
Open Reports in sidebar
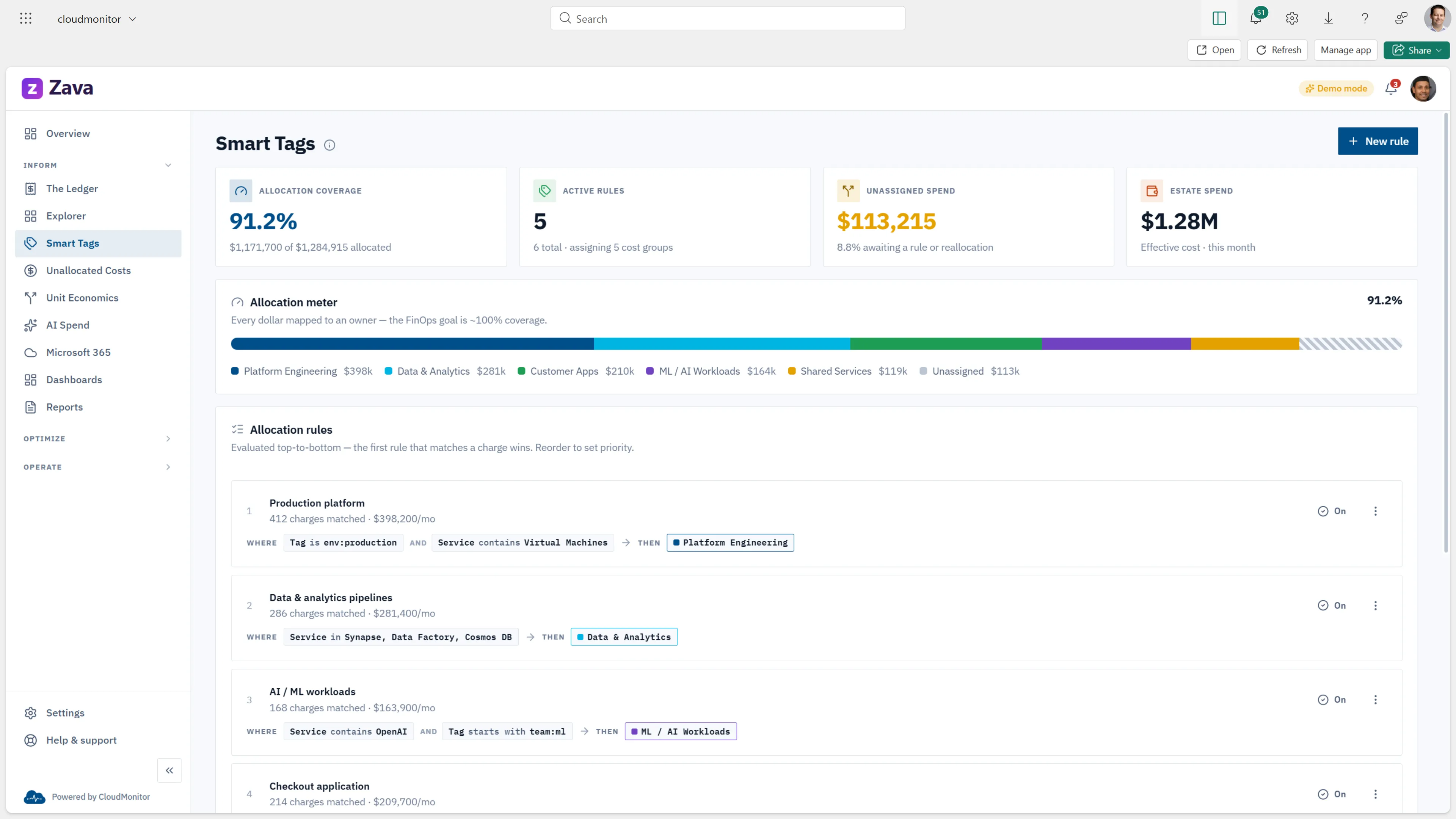tap(98, 407)
